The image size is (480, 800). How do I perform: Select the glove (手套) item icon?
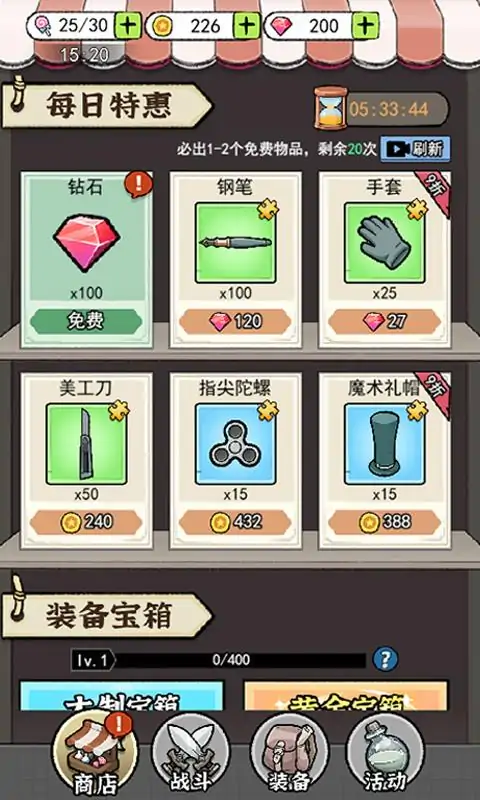[x=385, y=242]
